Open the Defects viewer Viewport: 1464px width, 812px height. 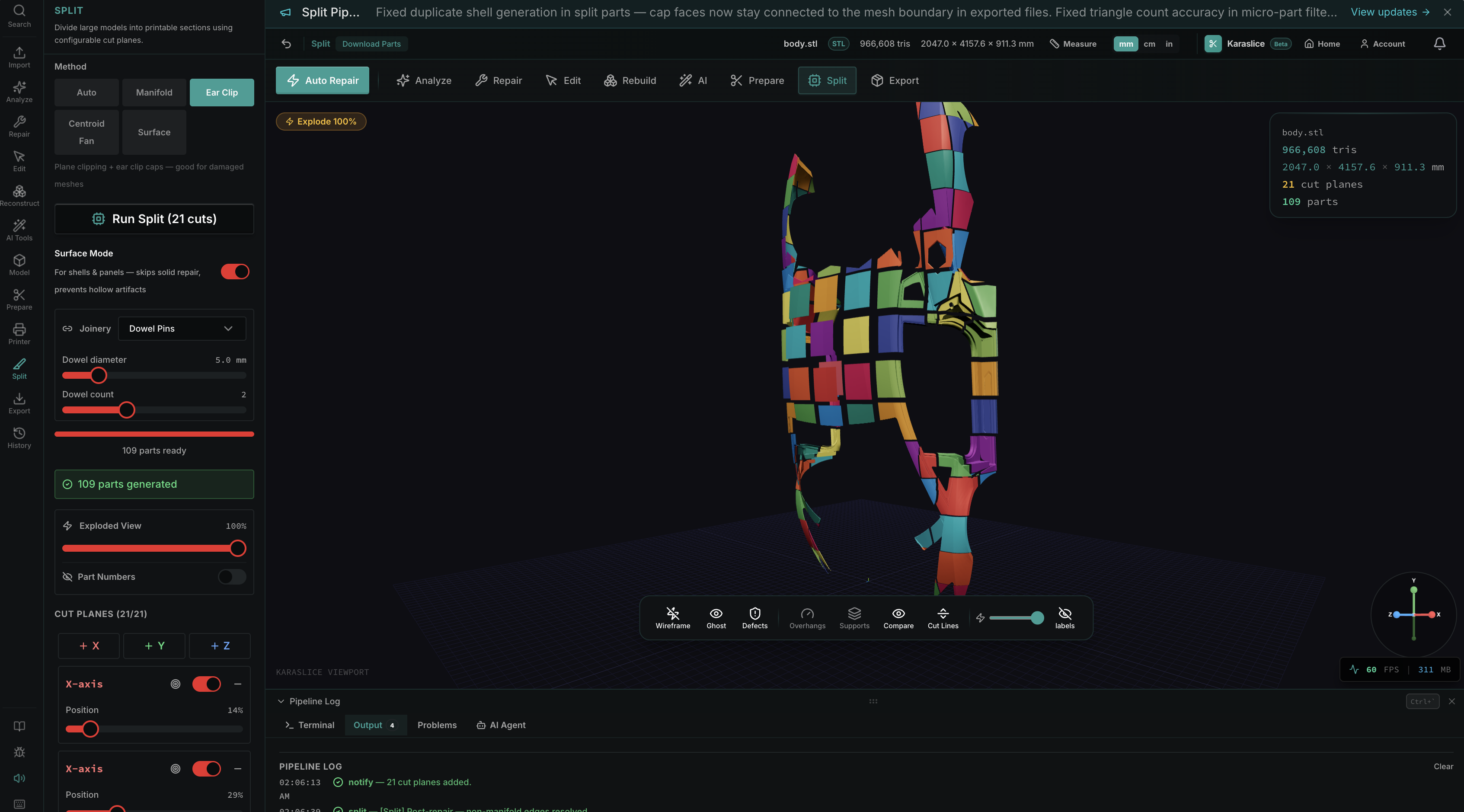click(754, 618)
